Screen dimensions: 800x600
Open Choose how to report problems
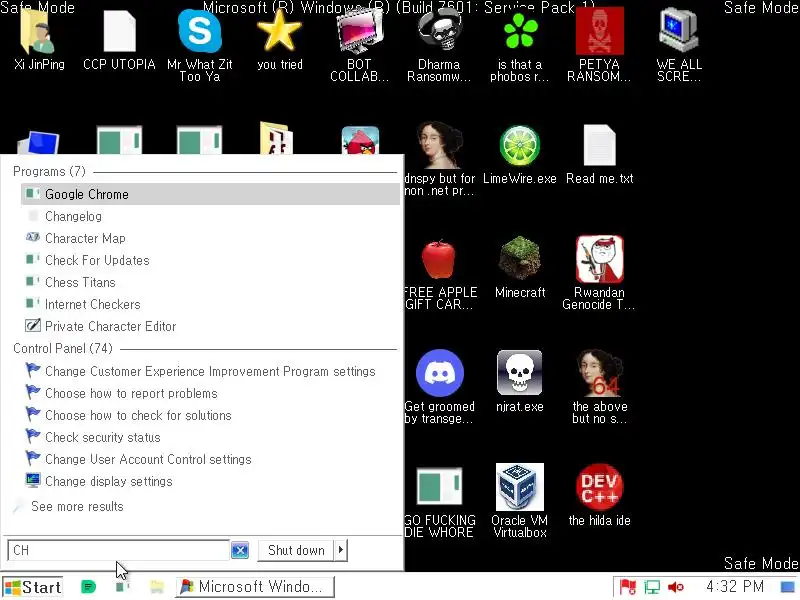point(210,393)
